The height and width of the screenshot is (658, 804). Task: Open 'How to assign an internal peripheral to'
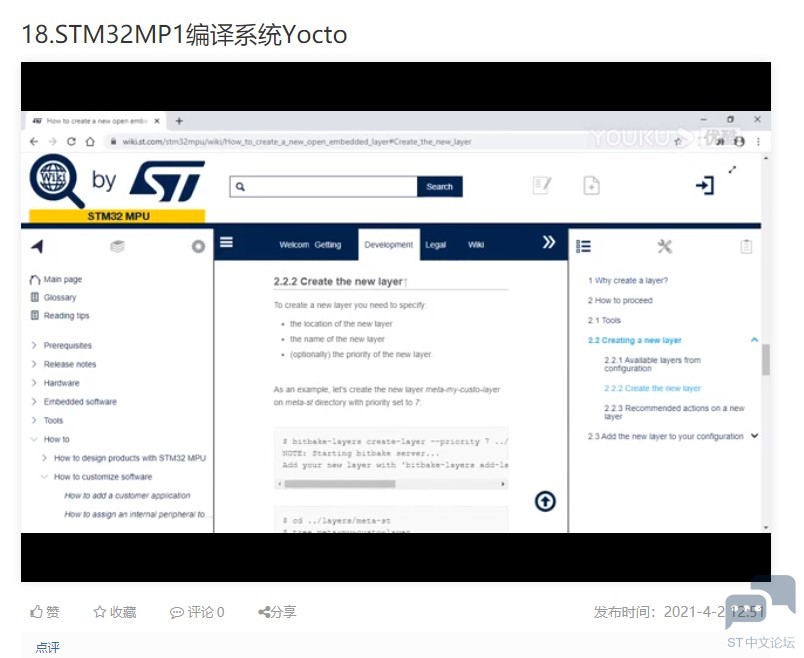(x=136, y=514)
